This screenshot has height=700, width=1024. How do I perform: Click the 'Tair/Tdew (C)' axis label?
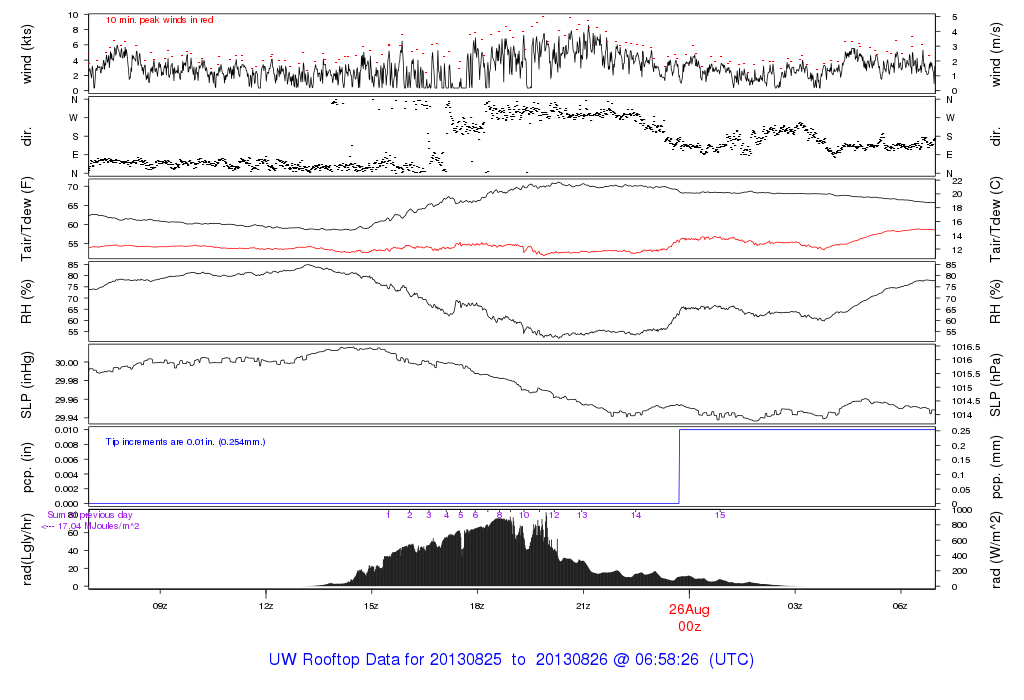coord(995,219)
